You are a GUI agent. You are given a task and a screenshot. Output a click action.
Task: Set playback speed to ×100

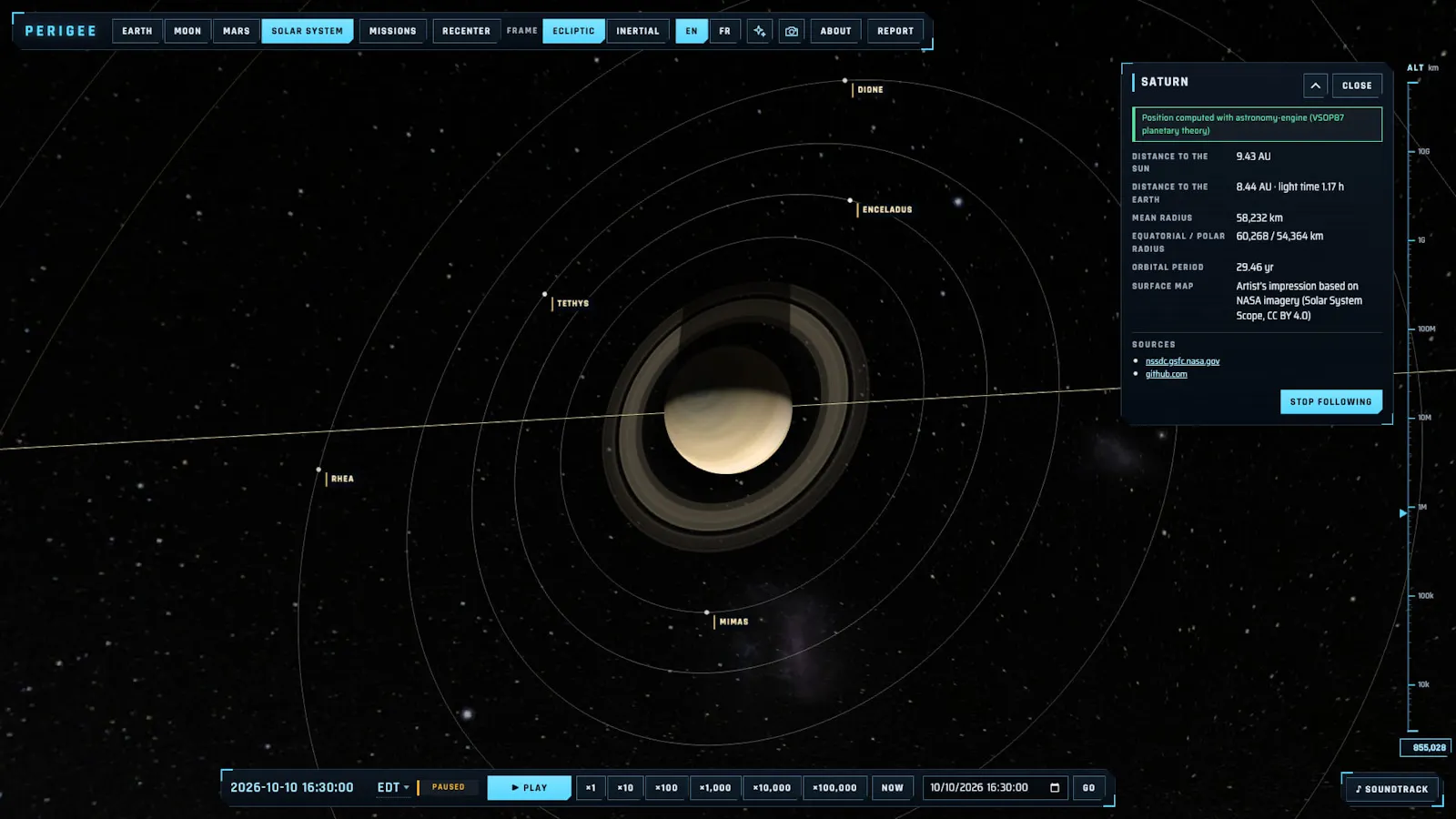click(x=666, y=788)
